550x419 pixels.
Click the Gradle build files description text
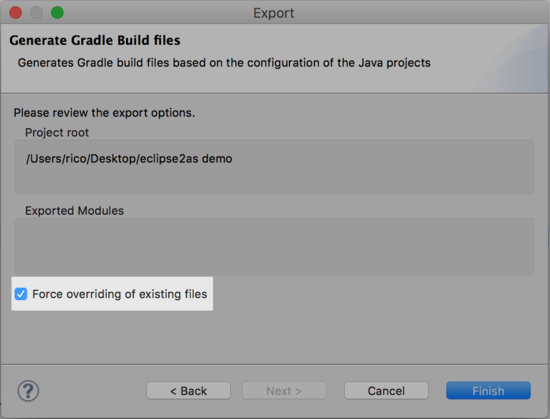[224, 63]
